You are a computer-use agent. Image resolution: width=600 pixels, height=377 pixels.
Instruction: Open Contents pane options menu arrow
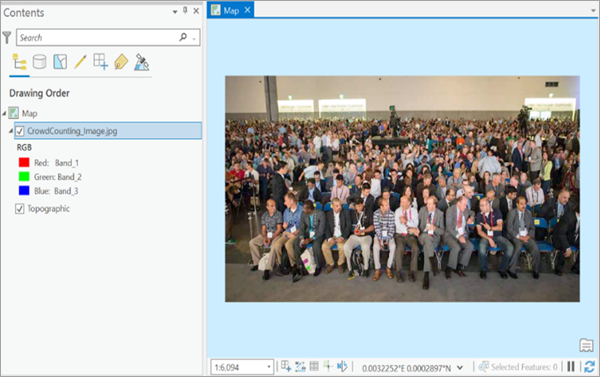(175, 12)
